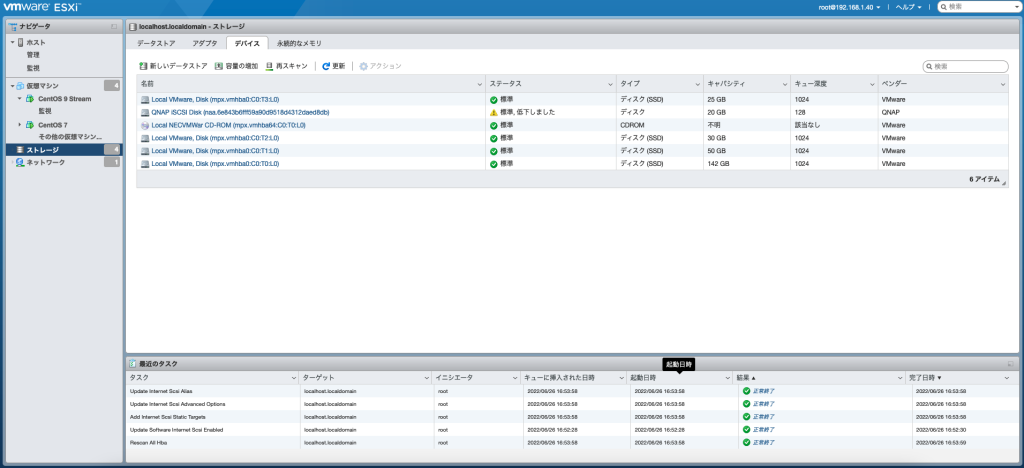Collapse the ホスト tree node
Viewport: 1024px width, 468px height.
click(x=12, y=43)
